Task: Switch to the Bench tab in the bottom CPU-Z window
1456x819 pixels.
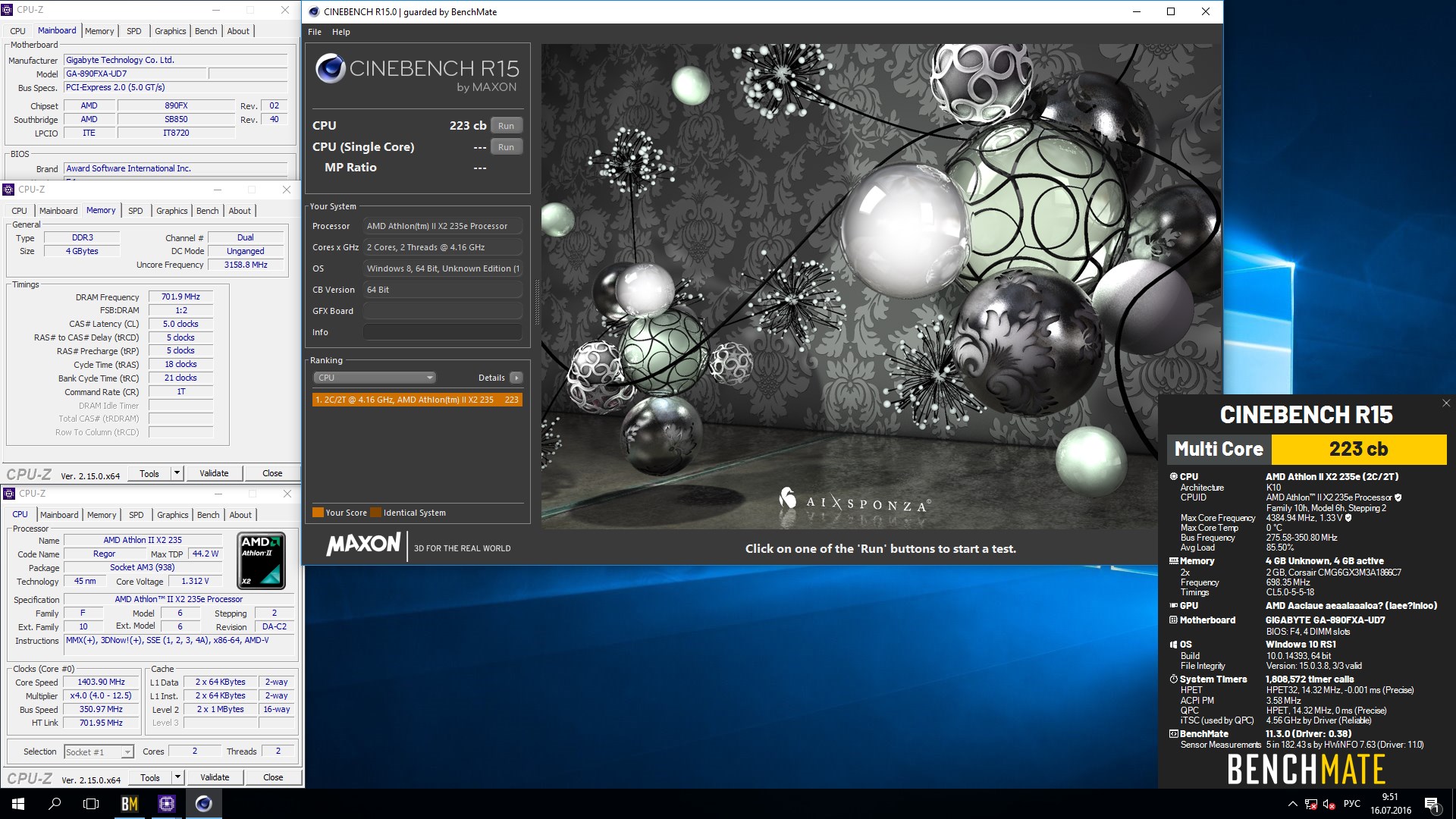Action: [x=209, y=515]
